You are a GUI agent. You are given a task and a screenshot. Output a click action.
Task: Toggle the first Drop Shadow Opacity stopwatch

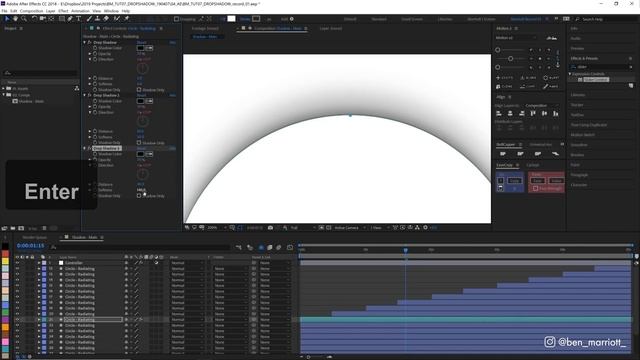click(95, 53)
